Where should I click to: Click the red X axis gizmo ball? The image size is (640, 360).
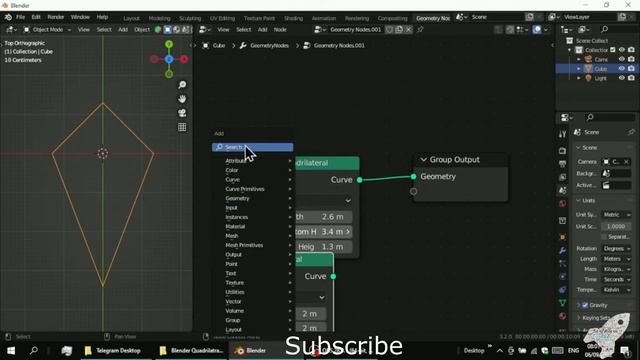184,59
